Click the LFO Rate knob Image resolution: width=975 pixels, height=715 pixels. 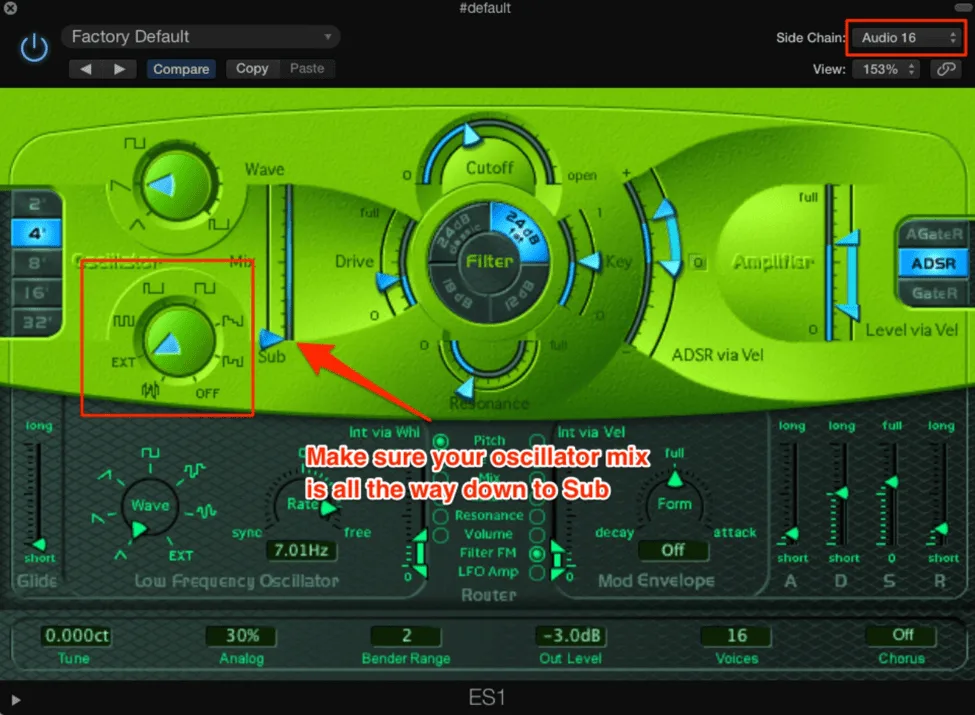point(303,504)
